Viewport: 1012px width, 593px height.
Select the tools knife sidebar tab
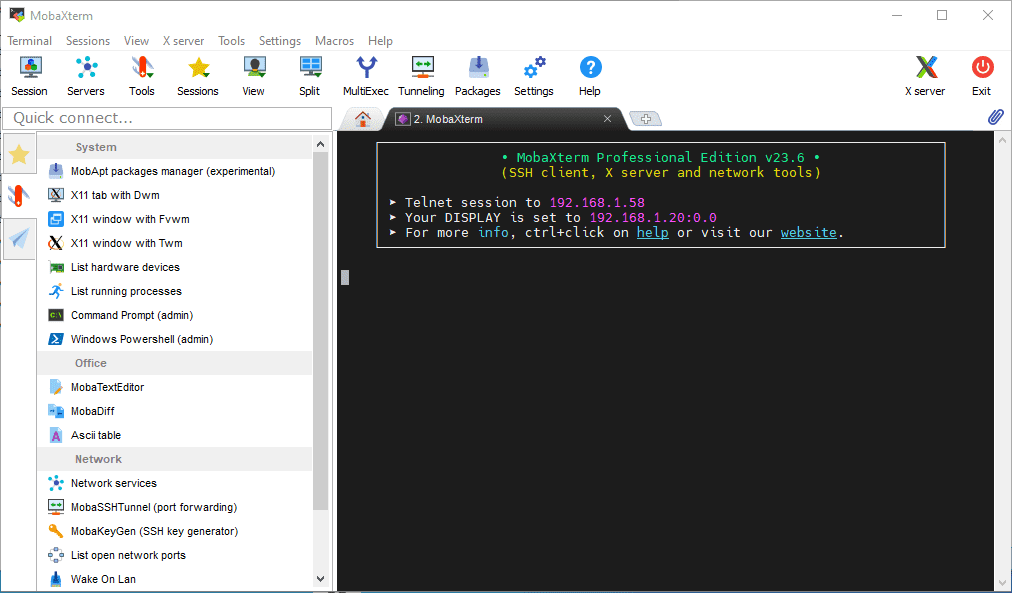[19, 196]
